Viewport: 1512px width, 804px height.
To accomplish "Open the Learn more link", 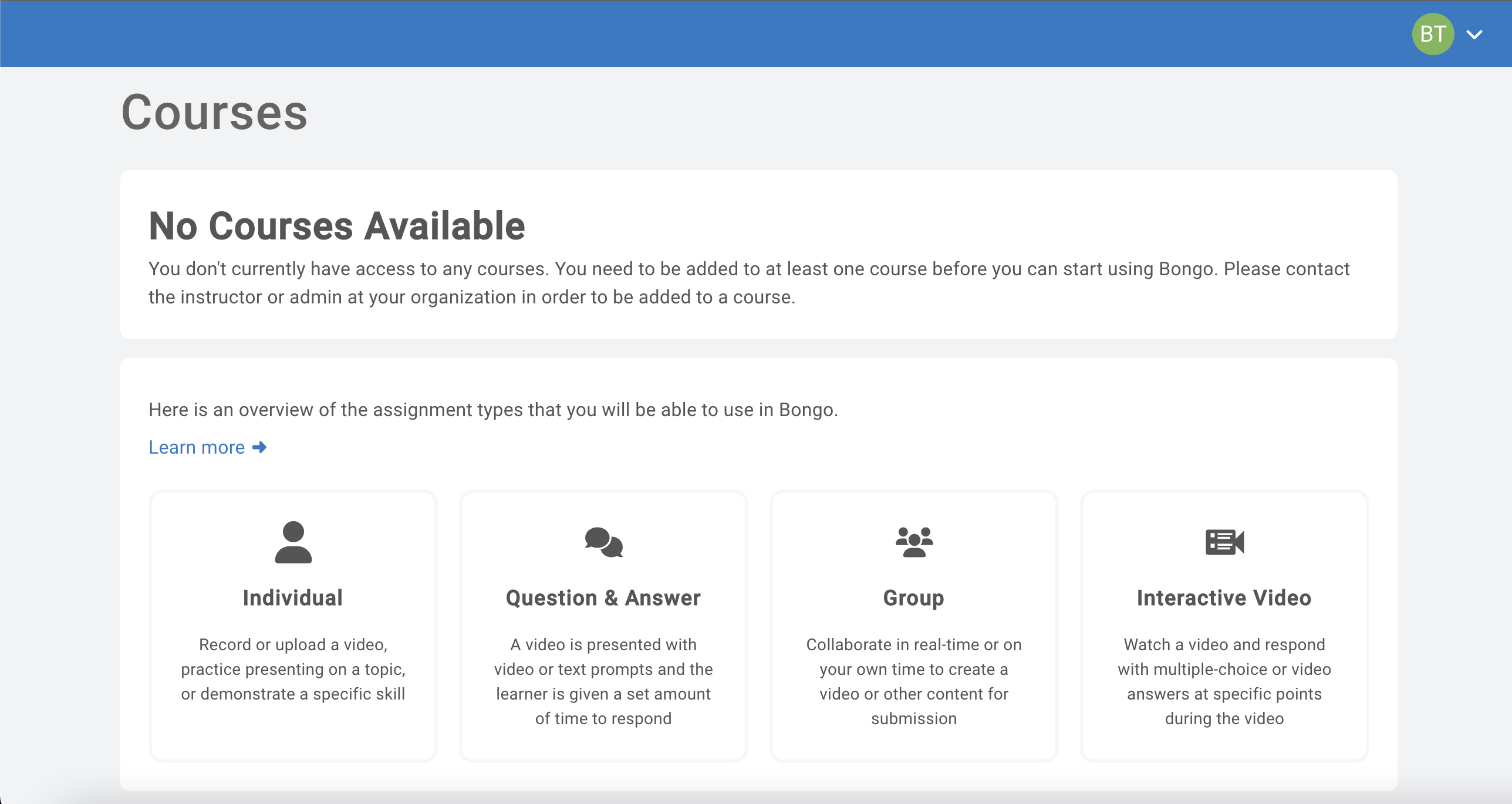I will (x=197, y=447).
